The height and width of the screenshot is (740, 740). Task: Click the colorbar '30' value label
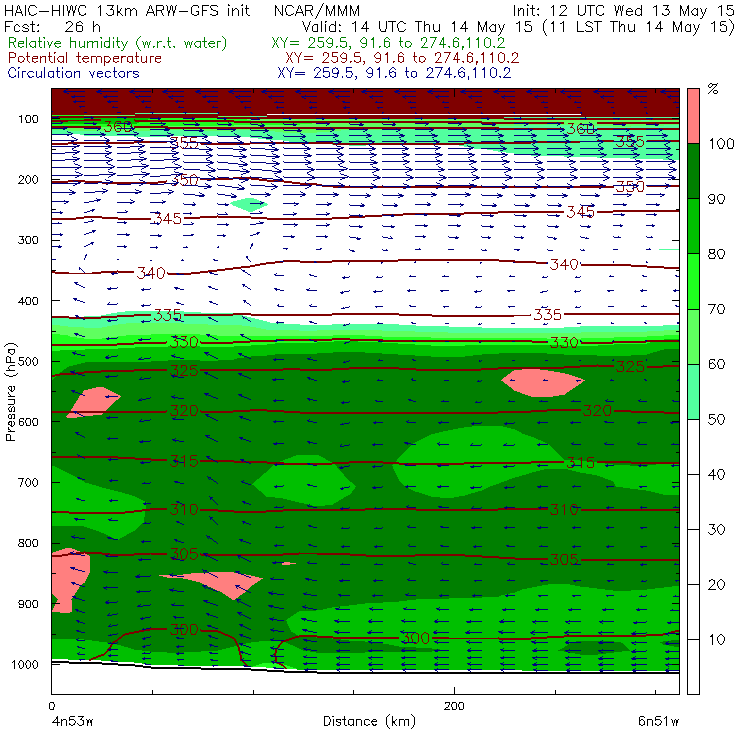[x=716, y=530]
